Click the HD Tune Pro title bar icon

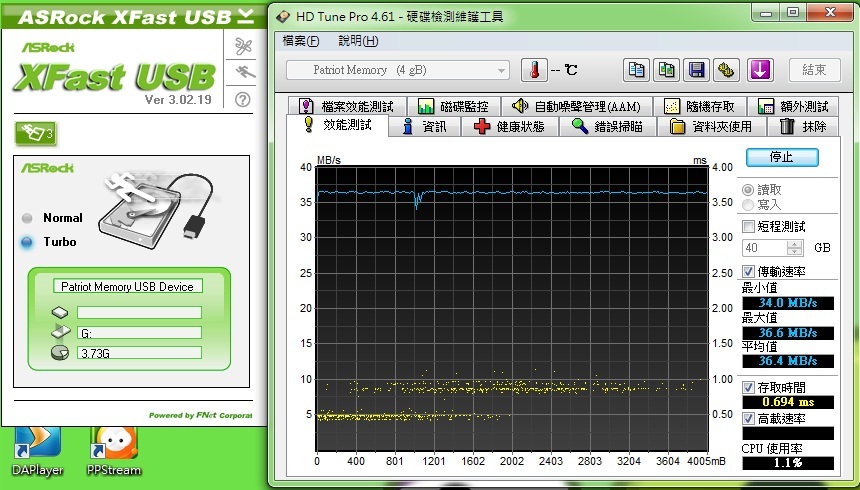click(283, 17)
